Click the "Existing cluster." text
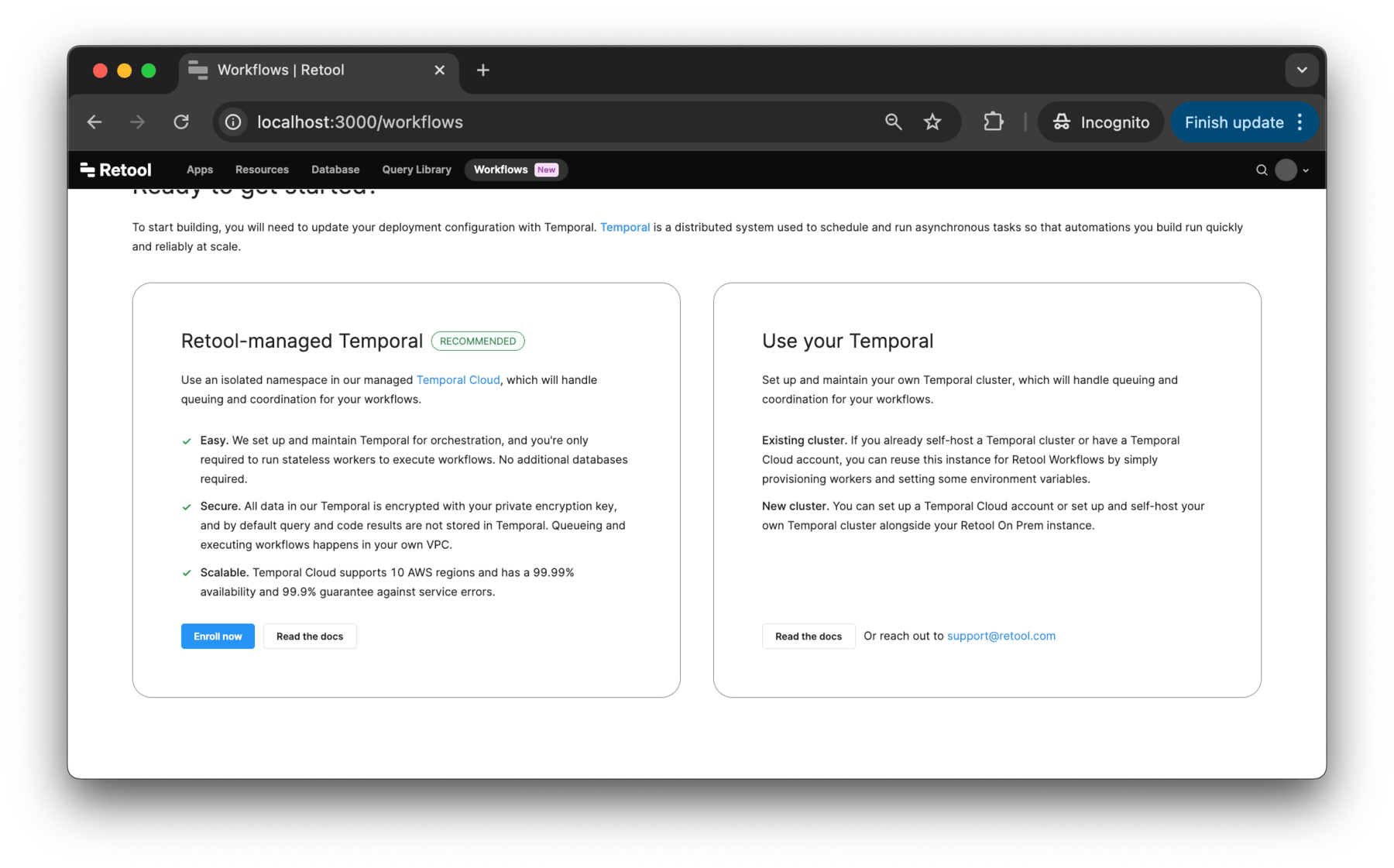This screenshot has width=1394, height=868. pyautogui.click(x=805, y=440)
